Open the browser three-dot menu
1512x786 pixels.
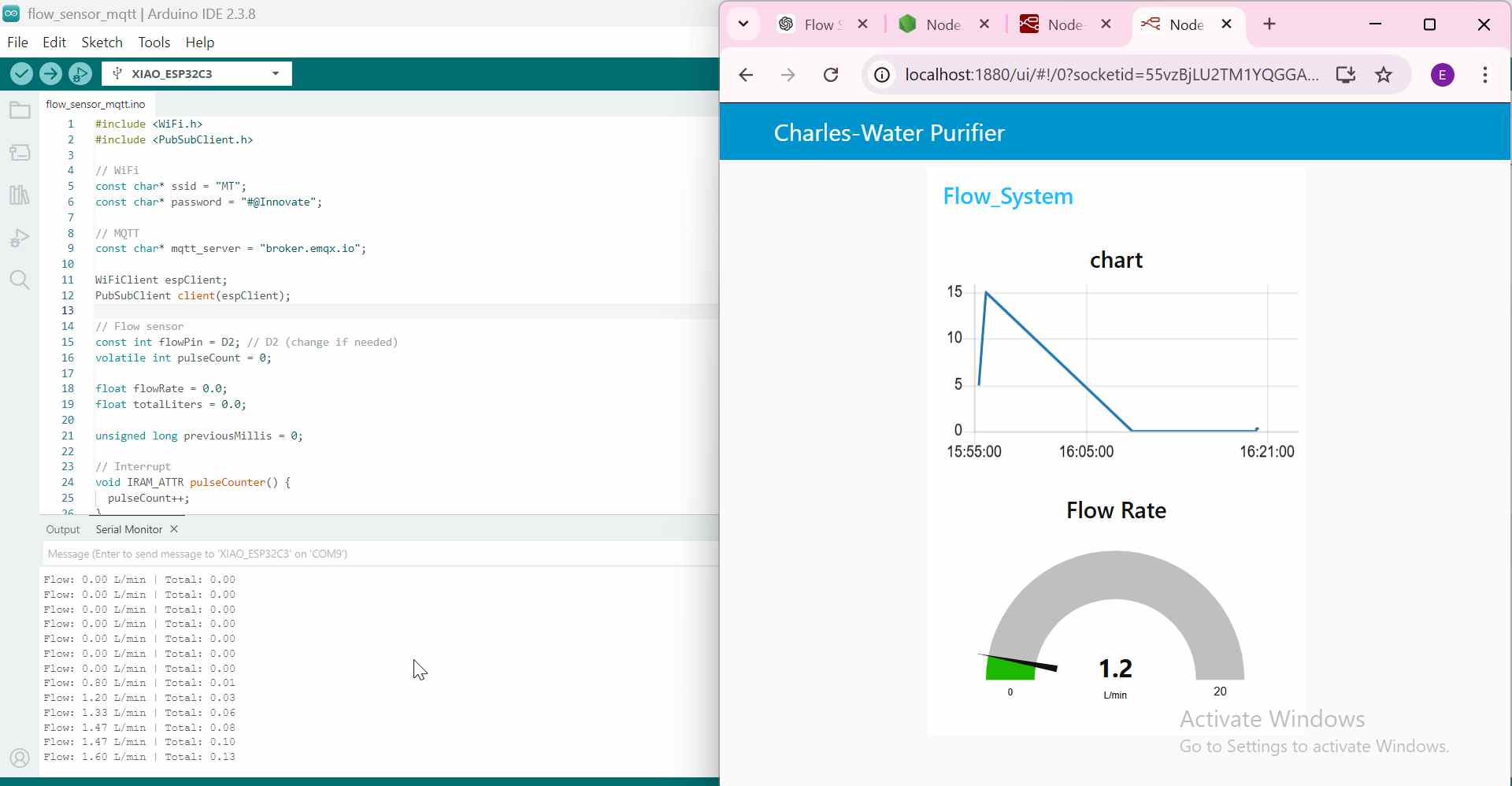pos(1485,76)
